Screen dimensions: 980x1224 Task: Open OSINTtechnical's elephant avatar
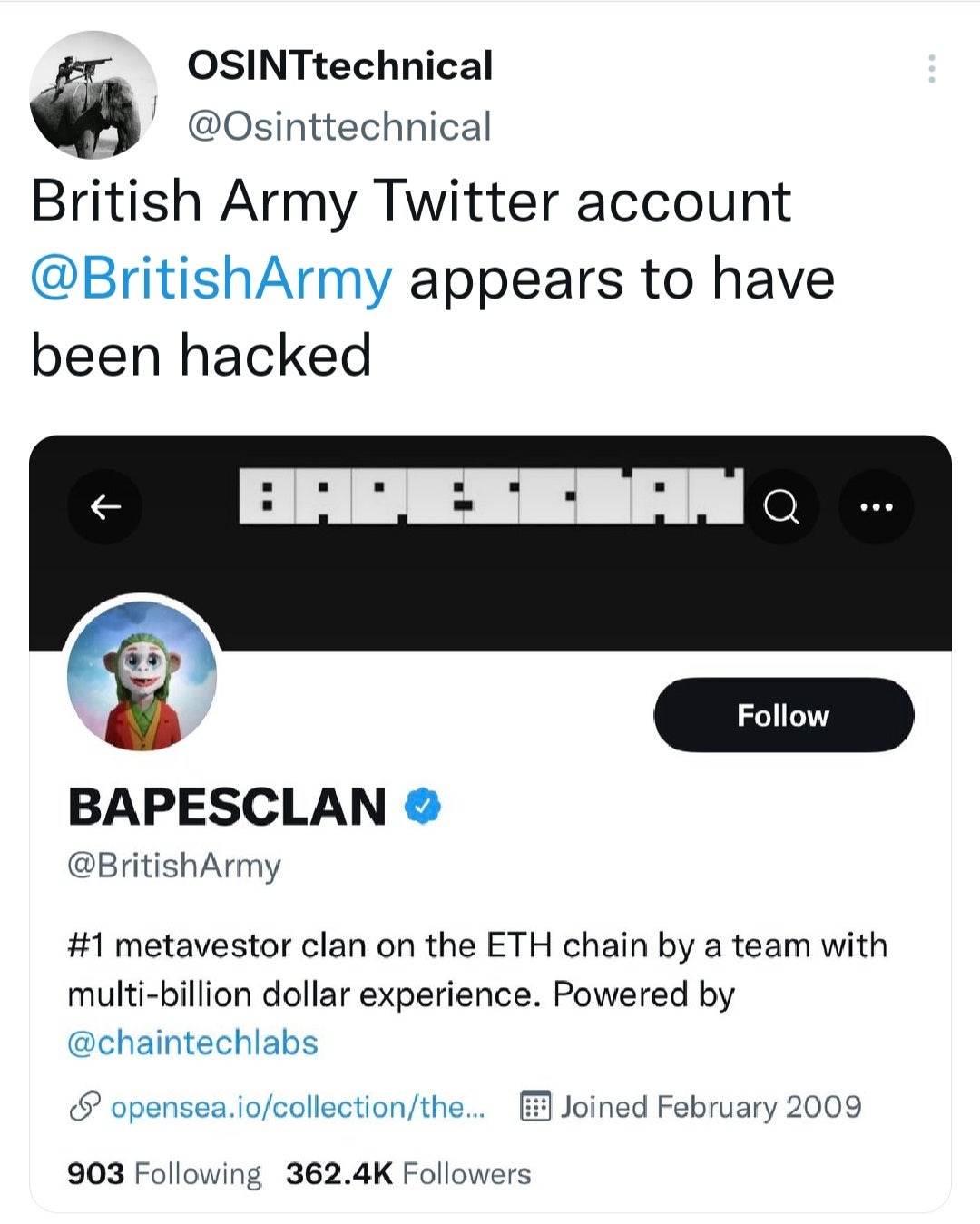[93, 94]
